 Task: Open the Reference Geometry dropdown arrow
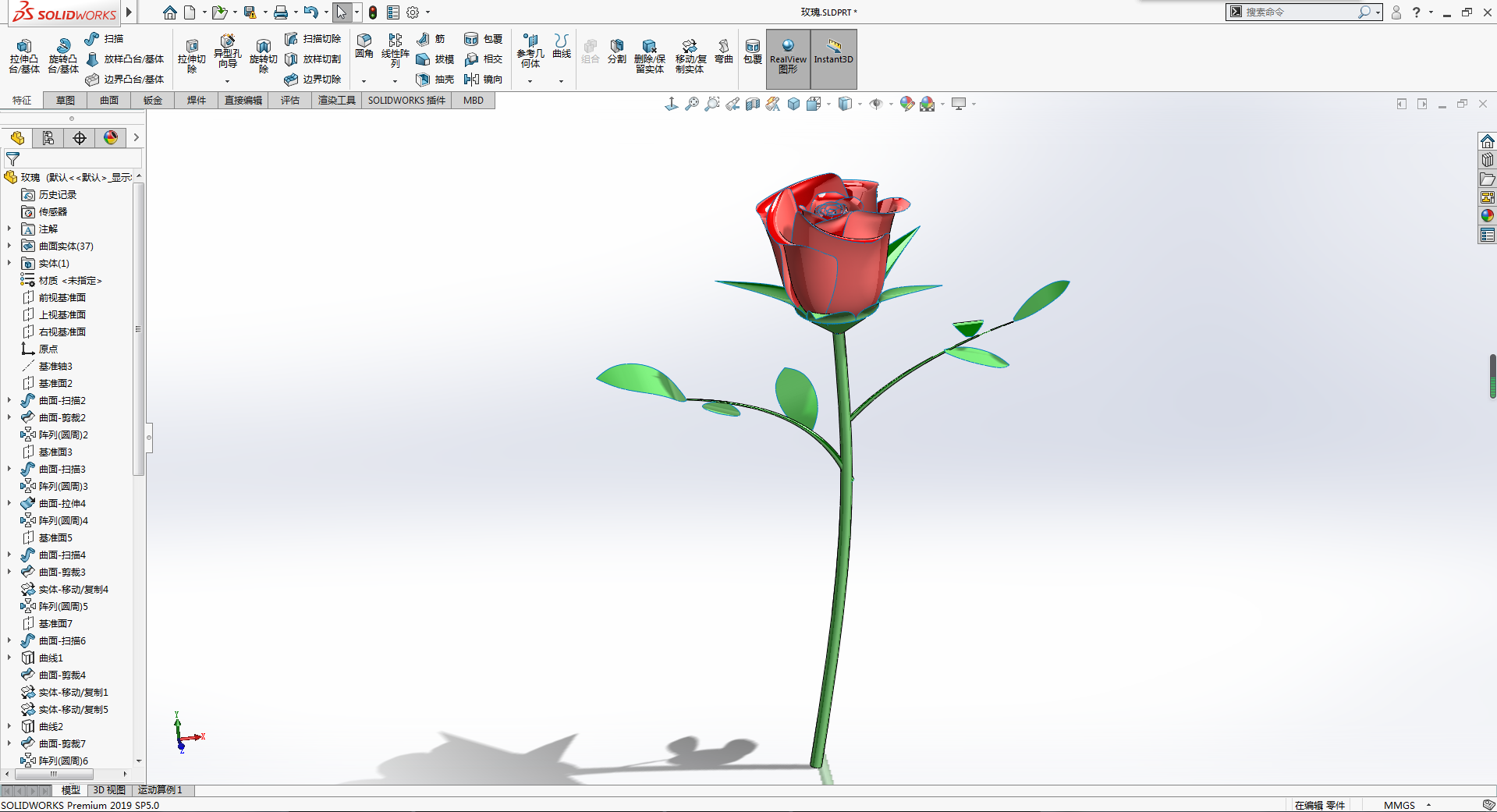[530, 81]
